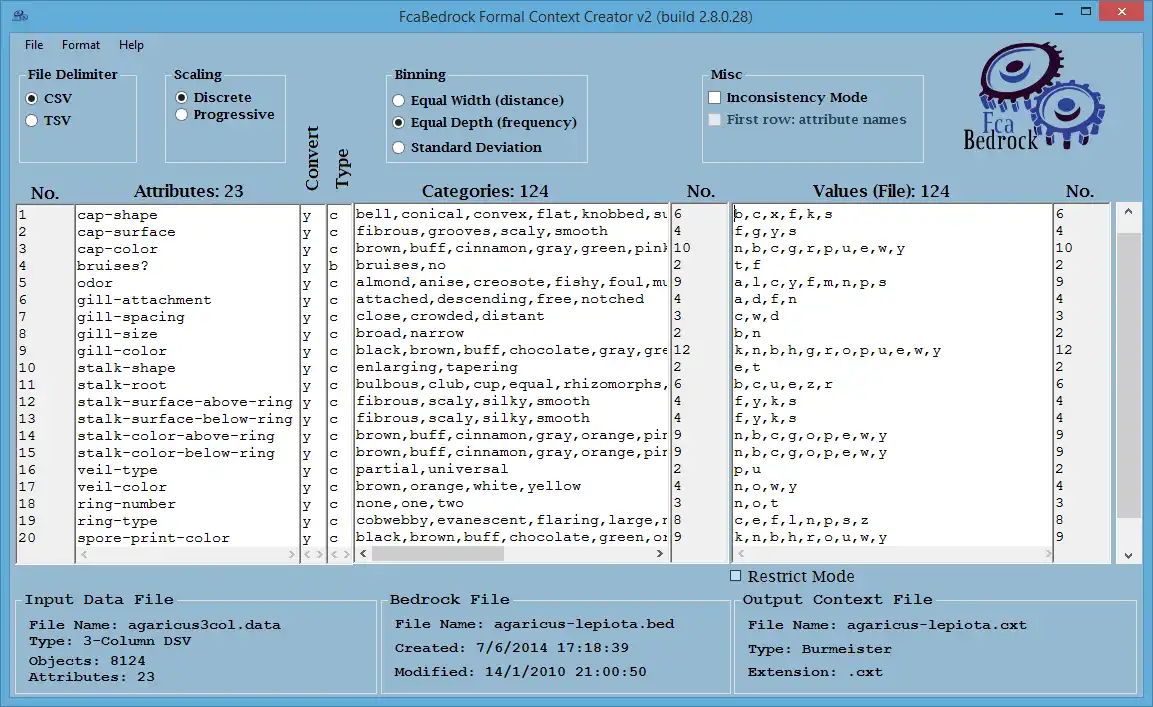The width and height of the screenshot is (1153, 707).
Task: Select the ring-type attribute
Action: pyautogui.click(x=117, y=521)
